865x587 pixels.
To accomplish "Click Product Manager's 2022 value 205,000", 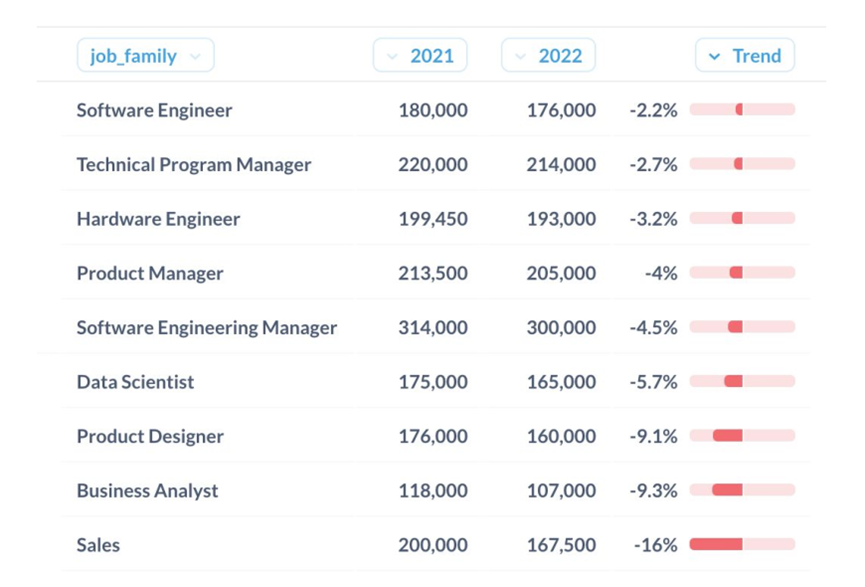I will 561,273.
